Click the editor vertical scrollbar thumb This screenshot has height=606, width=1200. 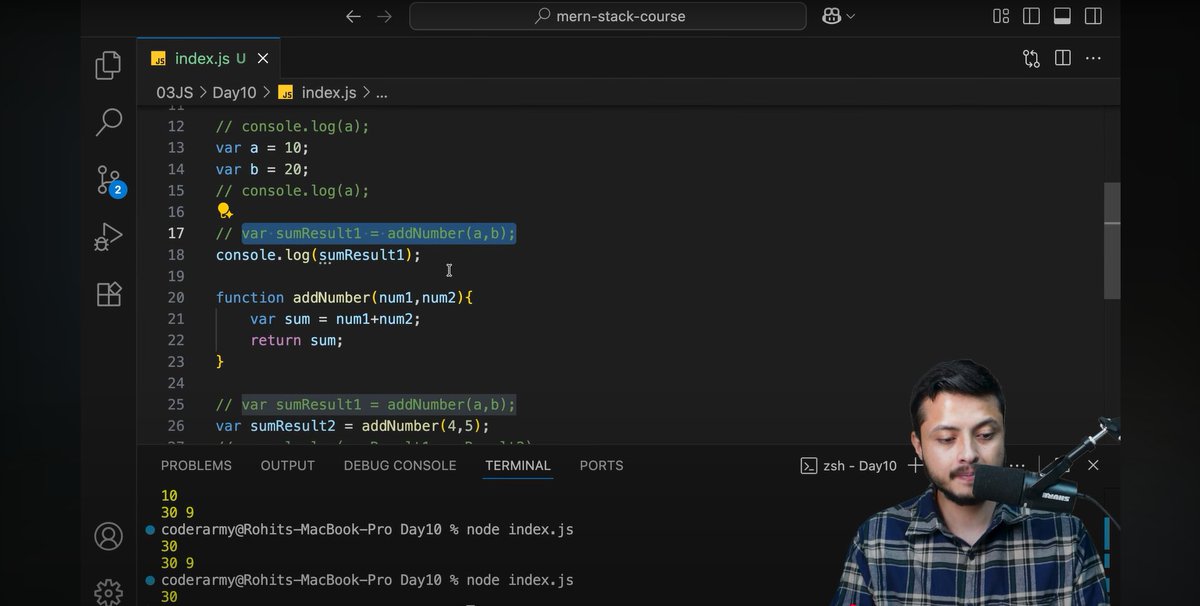(x=1112, y=240)
